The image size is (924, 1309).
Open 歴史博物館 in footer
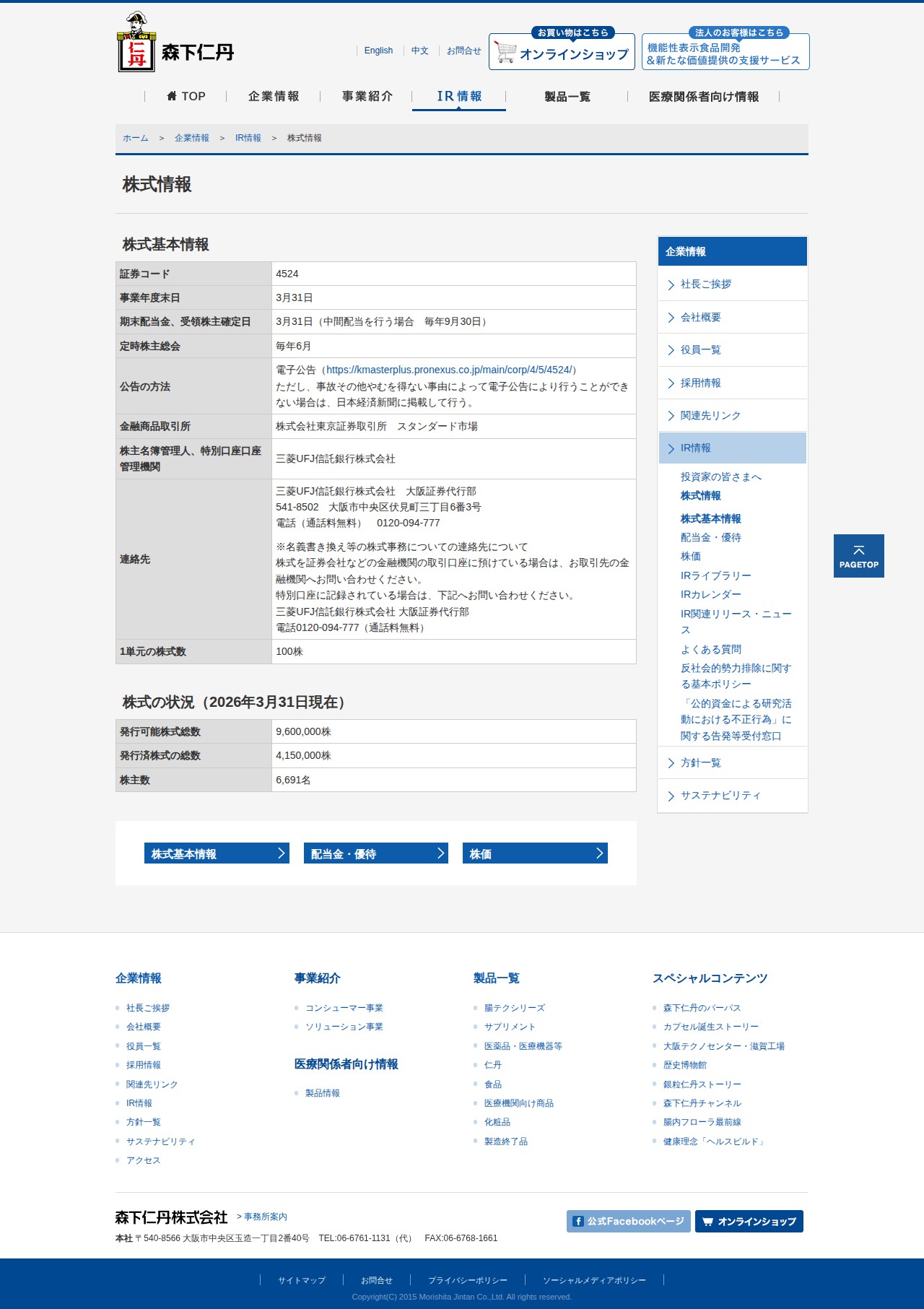pos(685,1065)
